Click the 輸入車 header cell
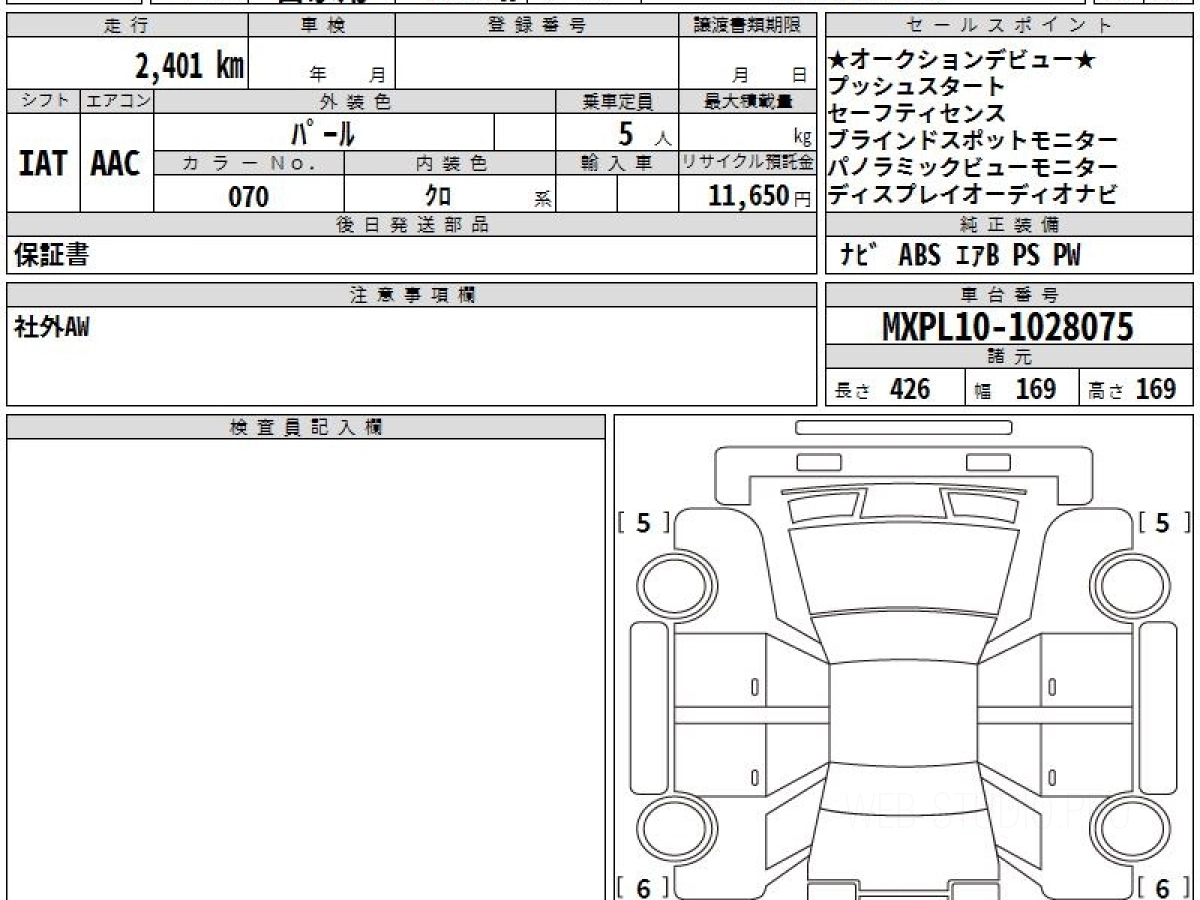 pyautogui.click(x=617, y=163)
